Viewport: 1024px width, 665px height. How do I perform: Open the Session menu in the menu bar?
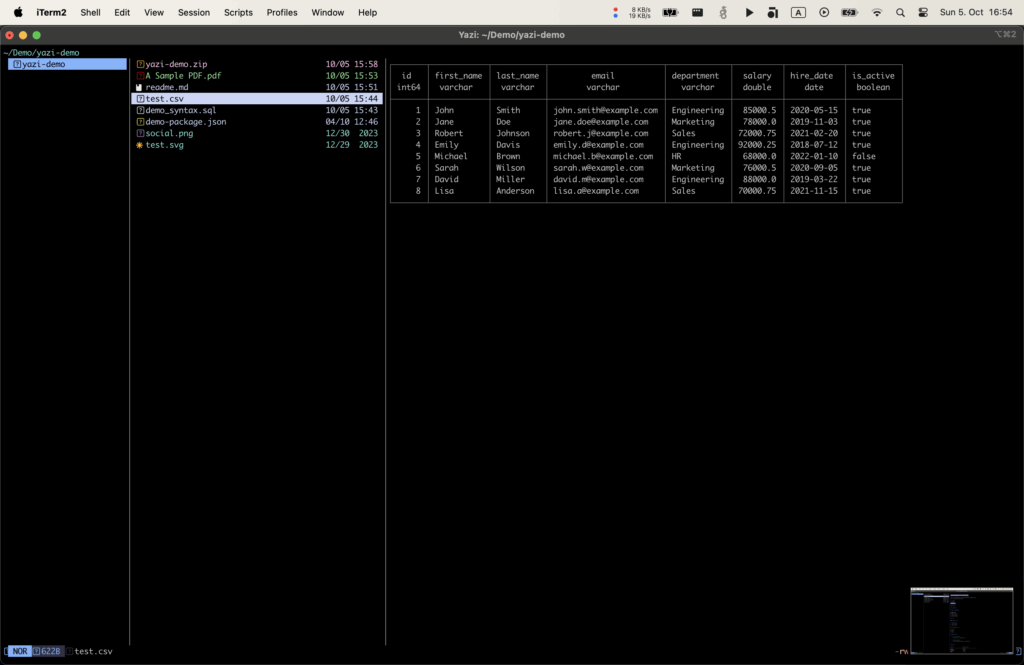[x=194, y=12]
